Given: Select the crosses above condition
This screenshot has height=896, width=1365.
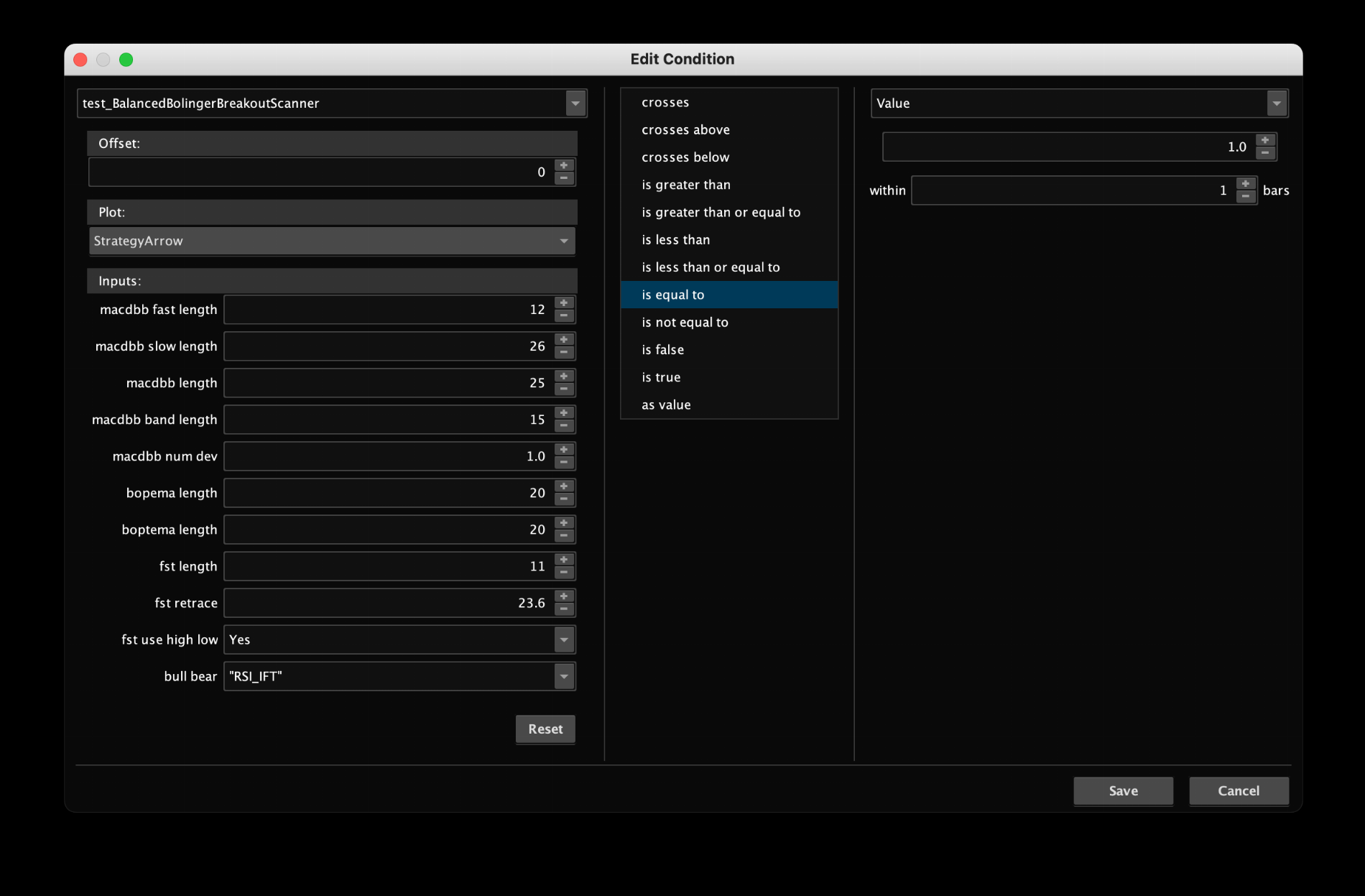Looking at the screenshot, I should [x=729, y=130].
